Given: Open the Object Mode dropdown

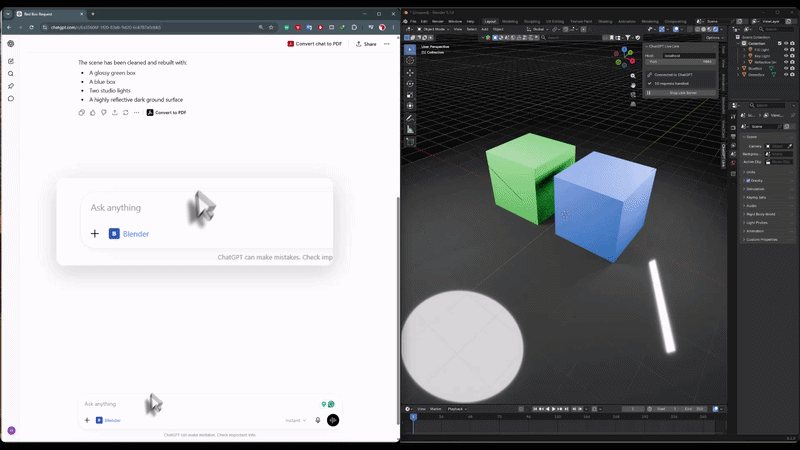Looking at the screenshot, I should pos(433,30).
